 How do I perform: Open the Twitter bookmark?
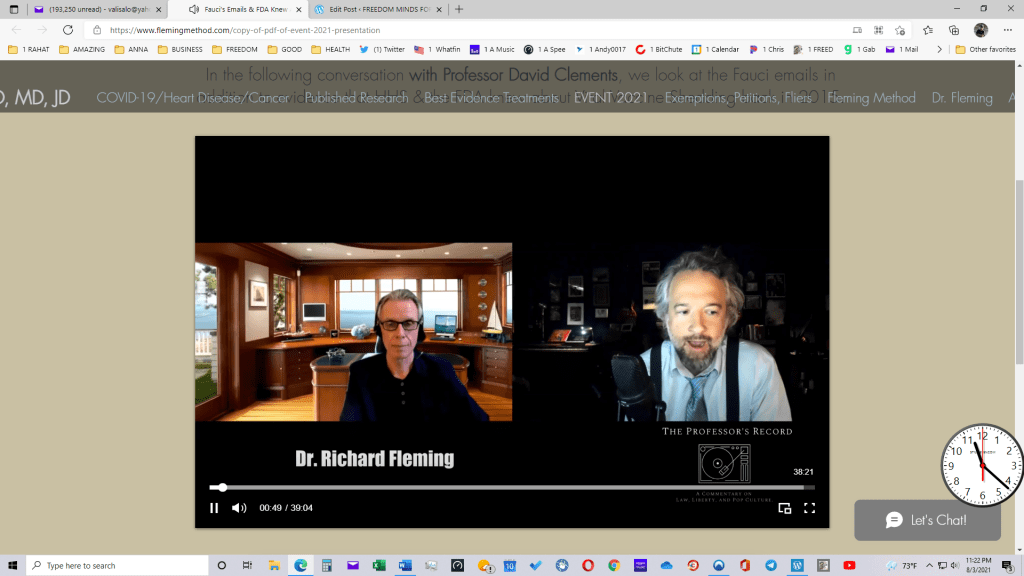(x=382, y=49)
